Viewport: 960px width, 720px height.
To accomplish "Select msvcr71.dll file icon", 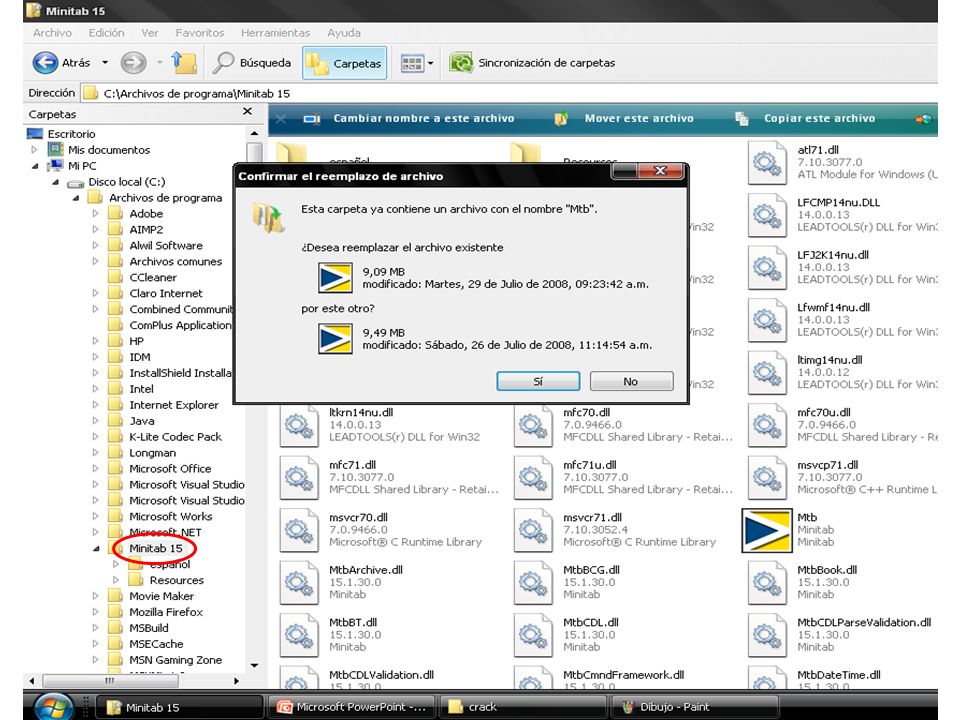I will point(533,530).
